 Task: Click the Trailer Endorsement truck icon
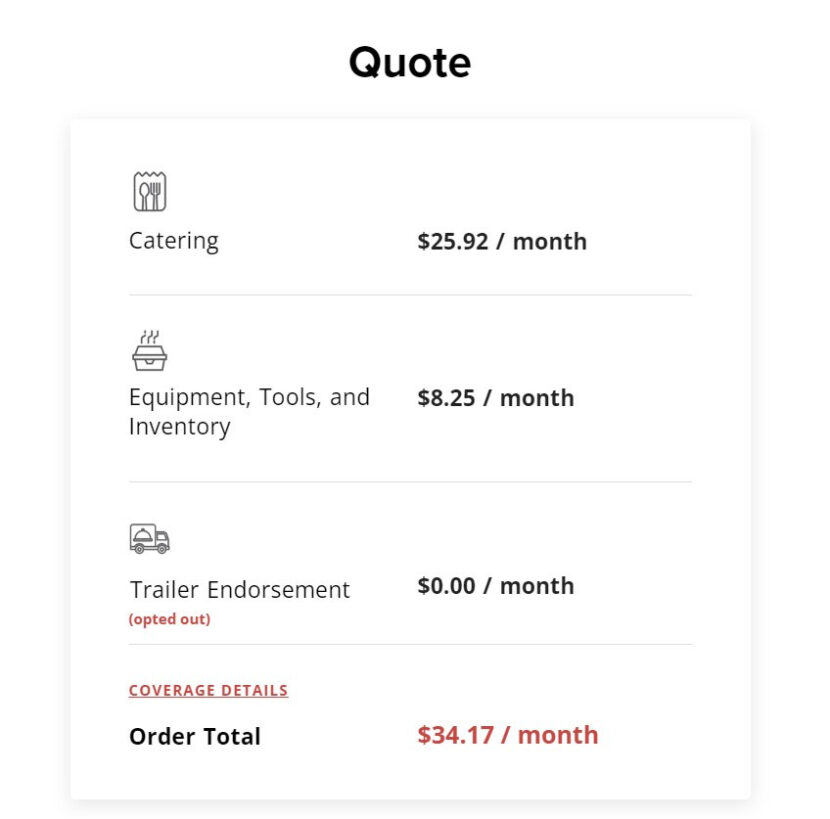point(150,537)
